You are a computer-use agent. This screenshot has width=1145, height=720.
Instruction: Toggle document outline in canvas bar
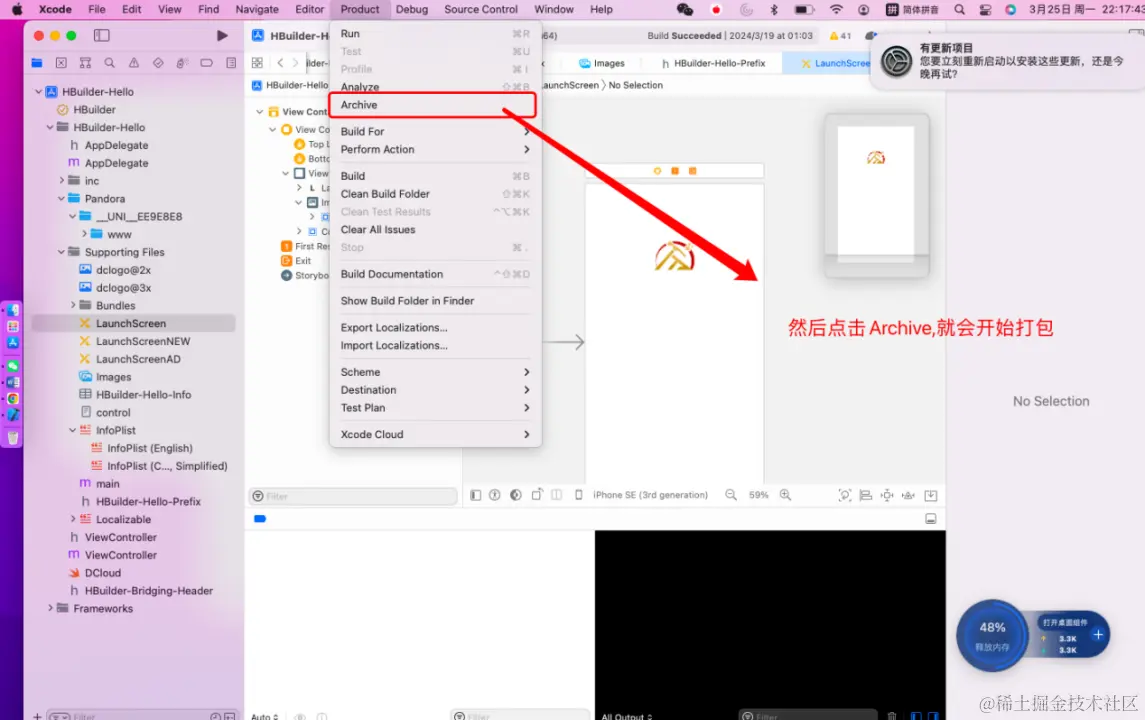click(x=475, y=495)
